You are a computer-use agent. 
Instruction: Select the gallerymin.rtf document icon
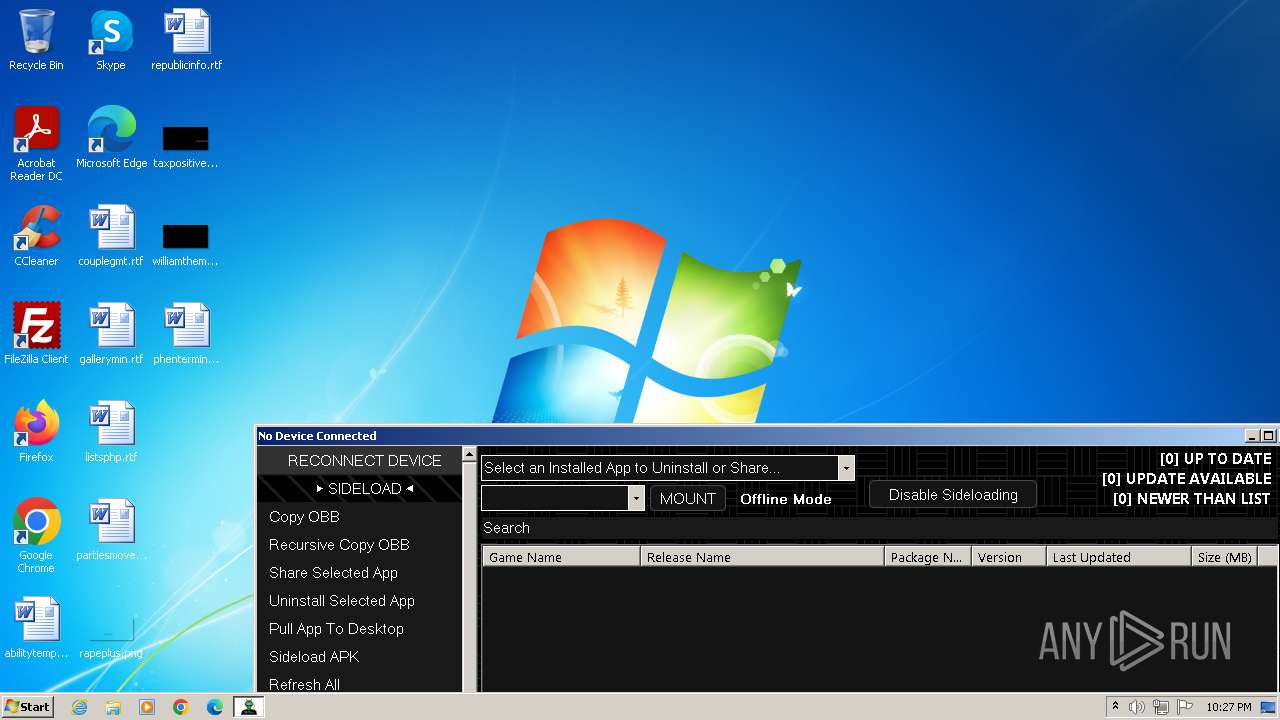(111, 334)
